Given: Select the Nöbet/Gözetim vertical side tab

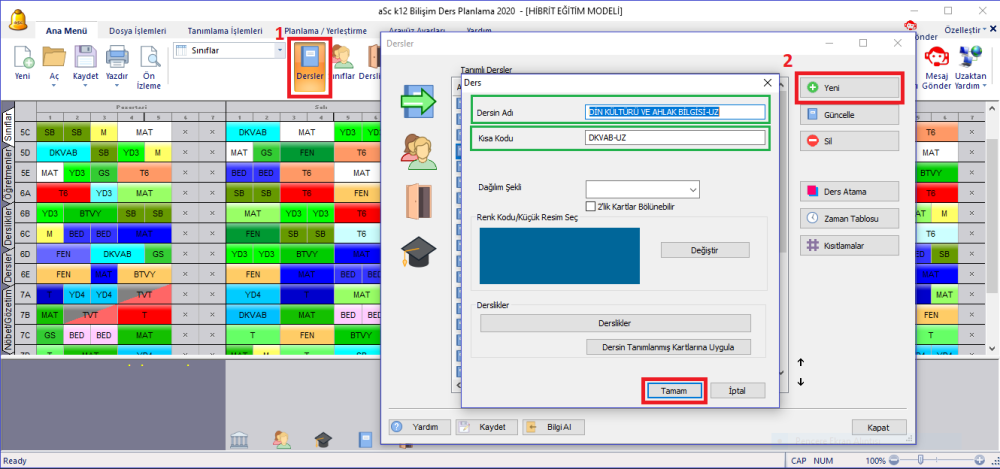Looking at the screenshot, I should coord(8,319).
